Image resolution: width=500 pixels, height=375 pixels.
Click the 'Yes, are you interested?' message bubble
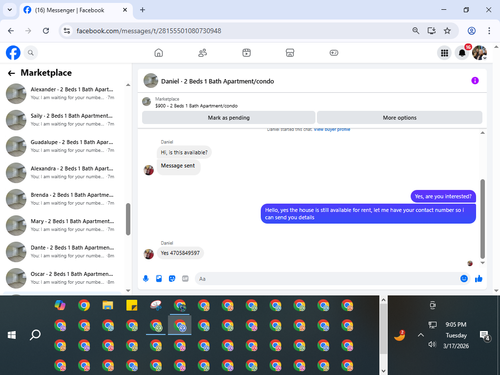coord(443,196)
